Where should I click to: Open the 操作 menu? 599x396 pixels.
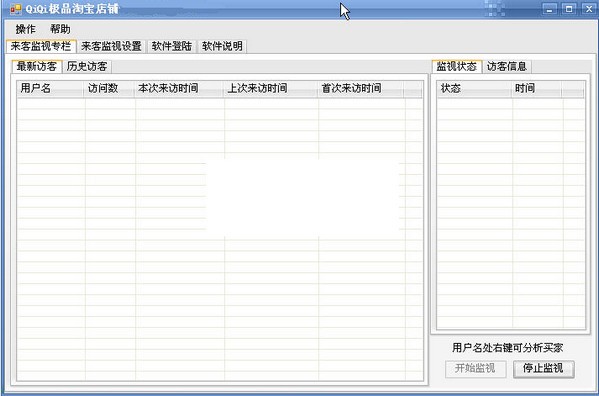point(26,29)
